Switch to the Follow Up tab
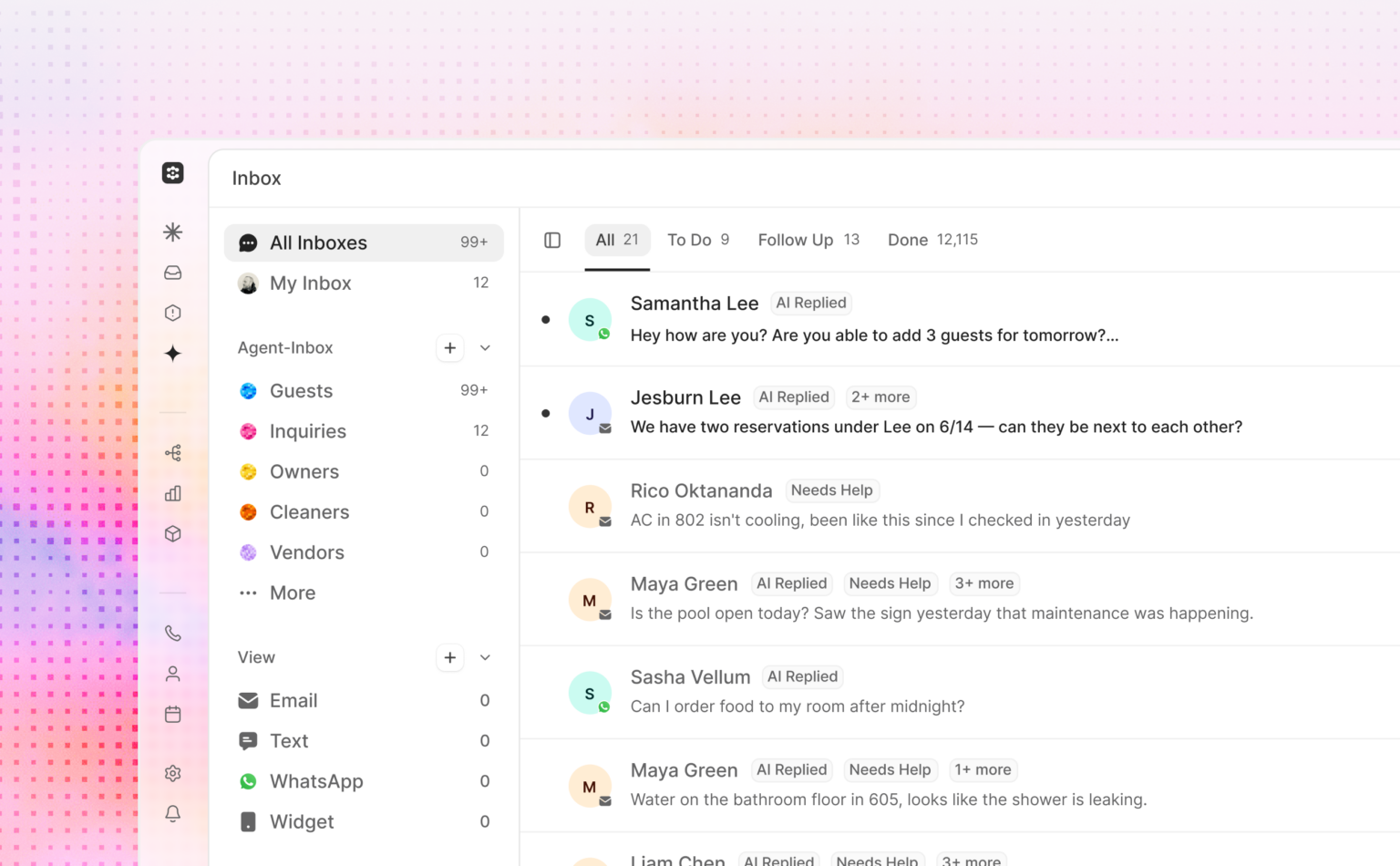Image resolution: width=1400 pixels, height=866 pixels. 808,240
